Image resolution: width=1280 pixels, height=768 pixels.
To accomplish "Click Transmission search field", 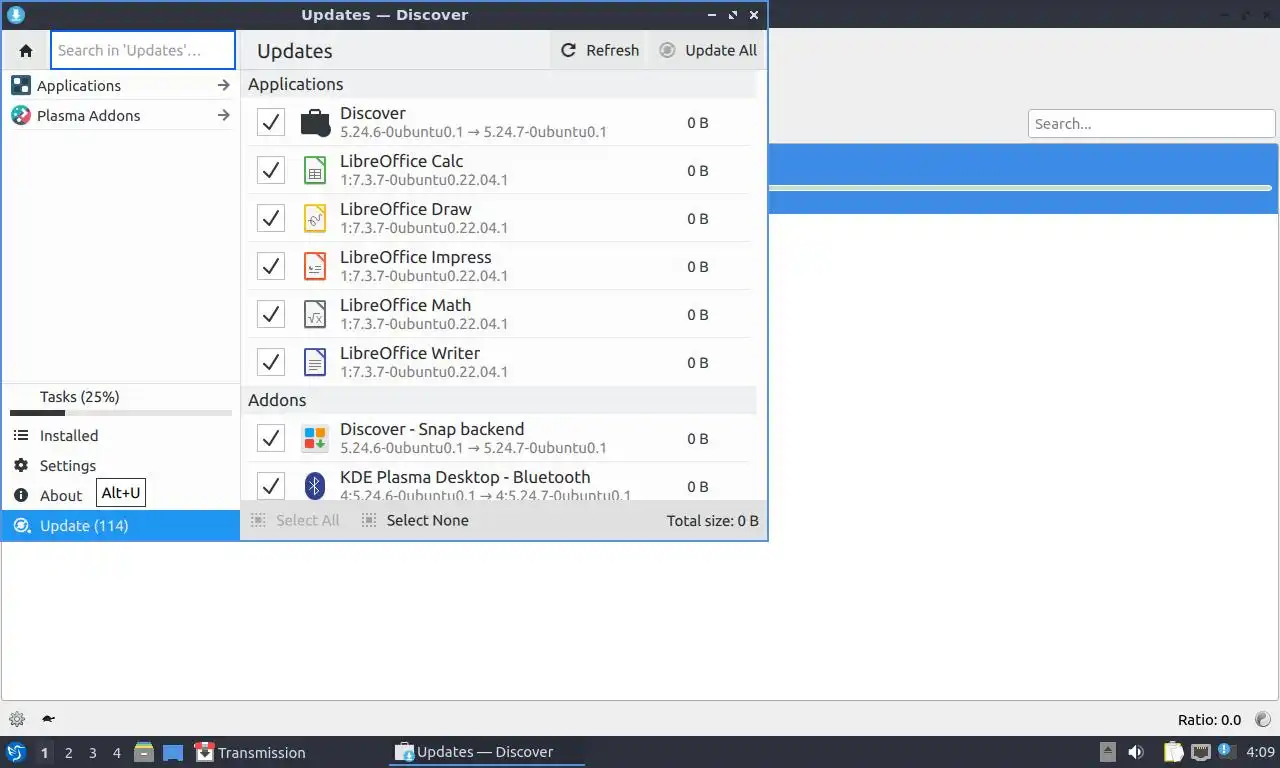I will point(1151,124).
